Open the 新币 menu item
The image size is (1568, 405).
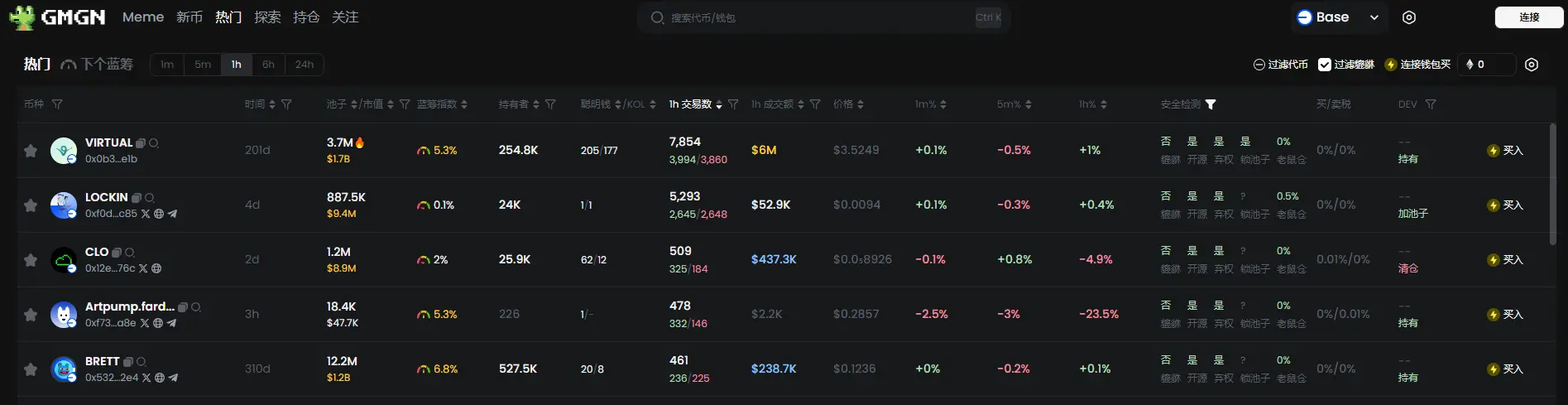click(x=189, y=17)
